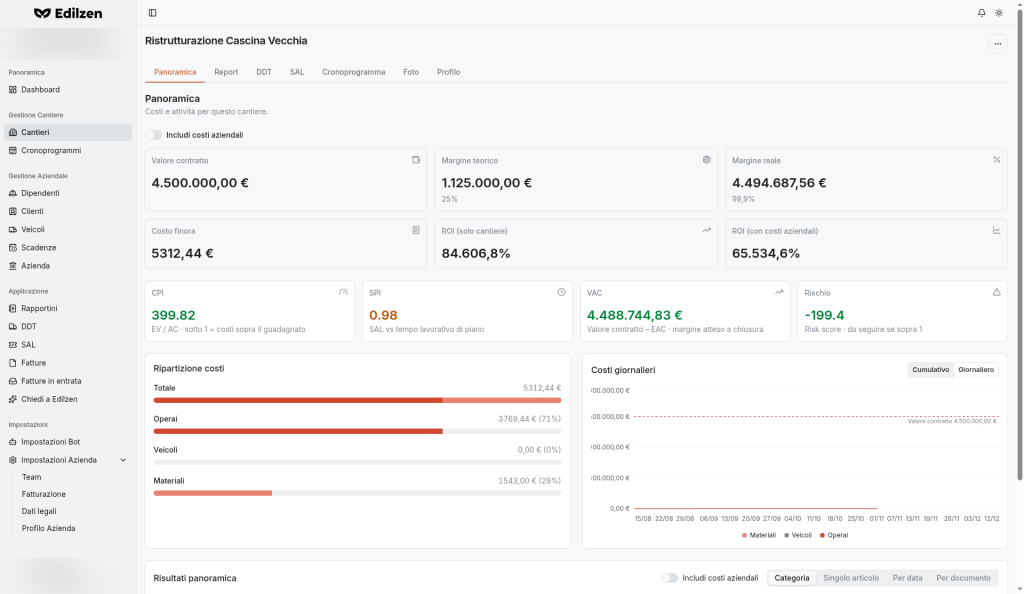Click the Impostazioni Bot icon
Screen dimensions: 1024x594
pyautogui.click(x=13, y=442)
